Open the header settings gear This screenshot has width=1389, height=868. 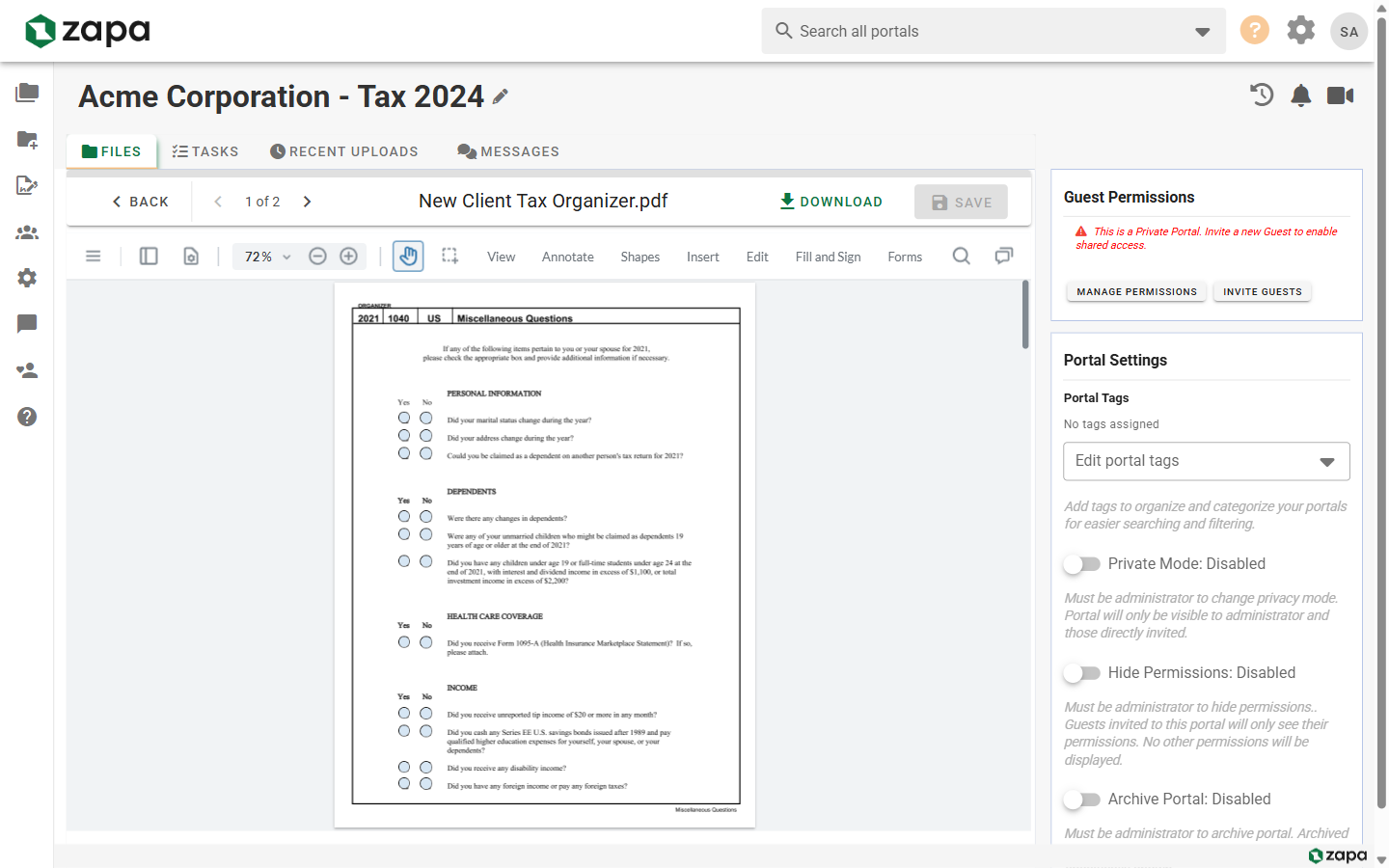coord(1301,30)
